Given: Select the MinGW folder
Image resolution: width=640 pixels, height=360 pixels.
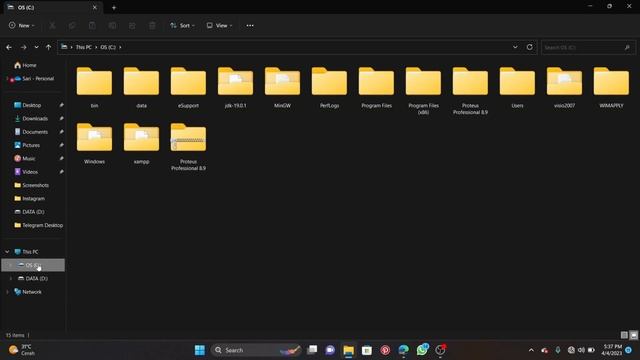Looking at the screenshot, I should point(282,87).
